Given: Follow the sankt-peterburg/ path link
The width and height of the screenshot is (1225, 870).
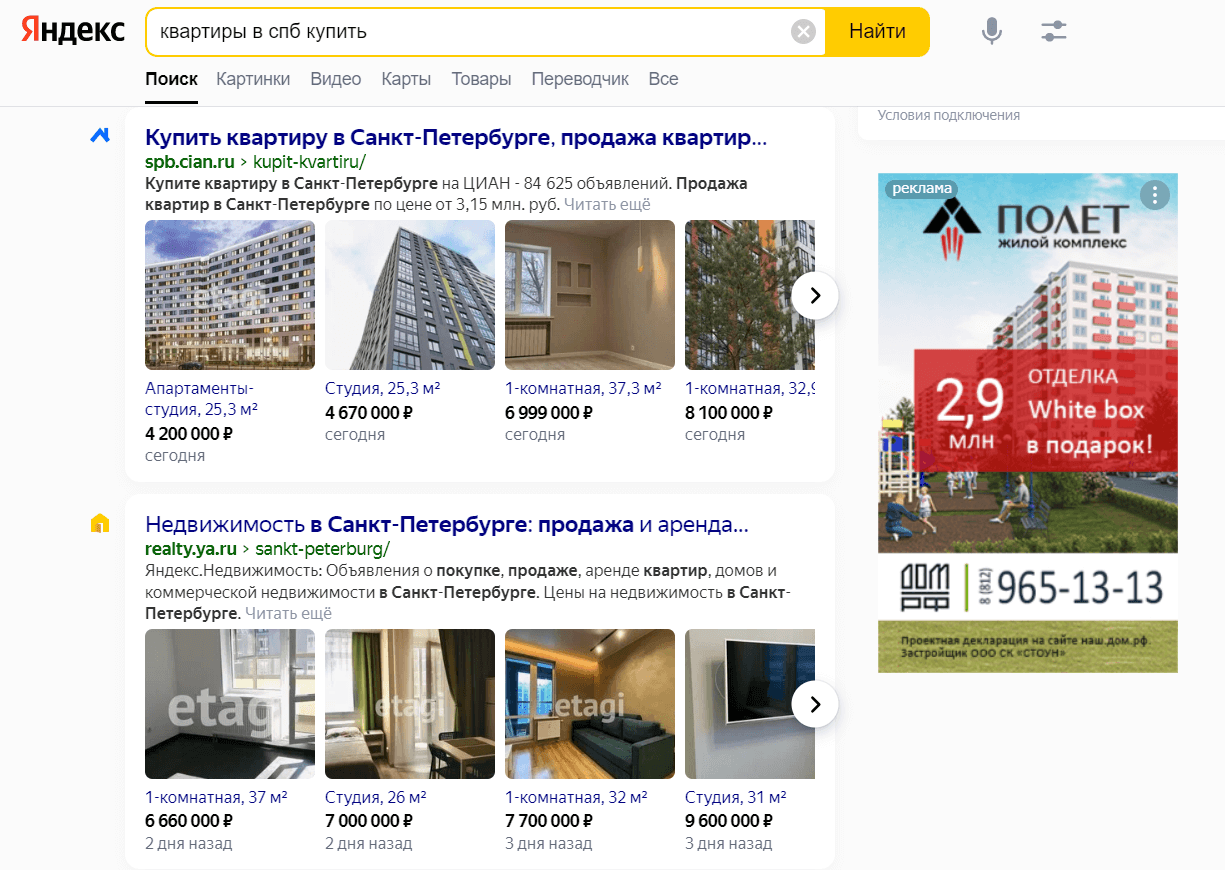Looking at the screenshot, I should coord(322,548).
